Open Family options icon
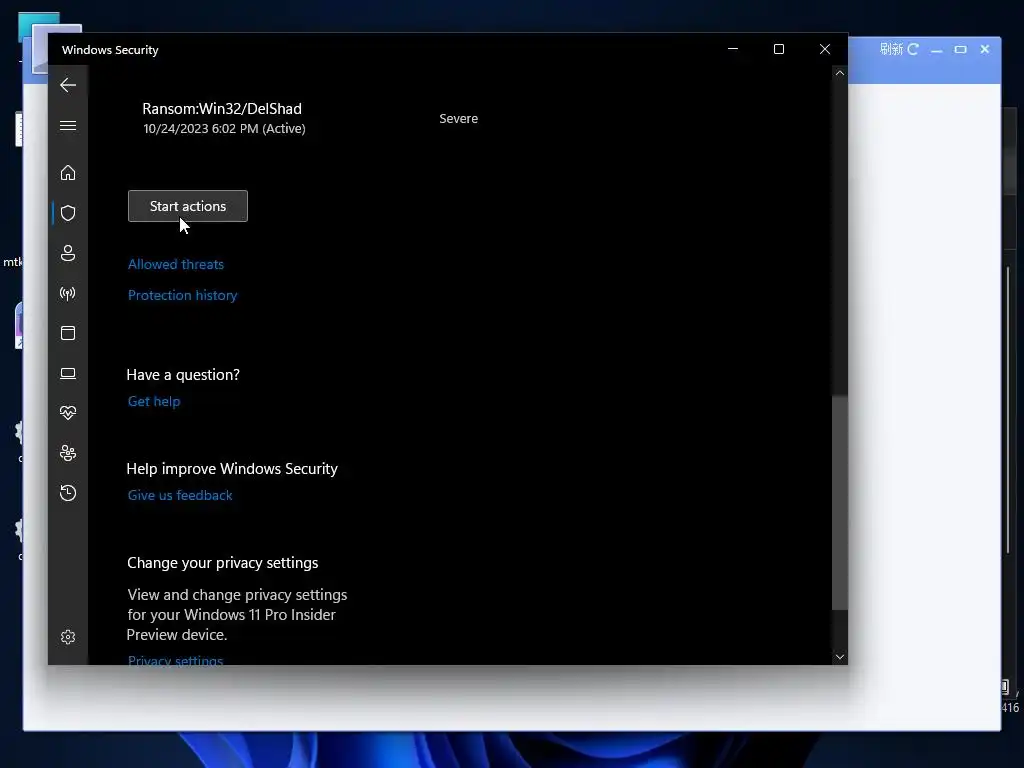The height and width of the screenshot is (768, 1024). pos(68,453)
